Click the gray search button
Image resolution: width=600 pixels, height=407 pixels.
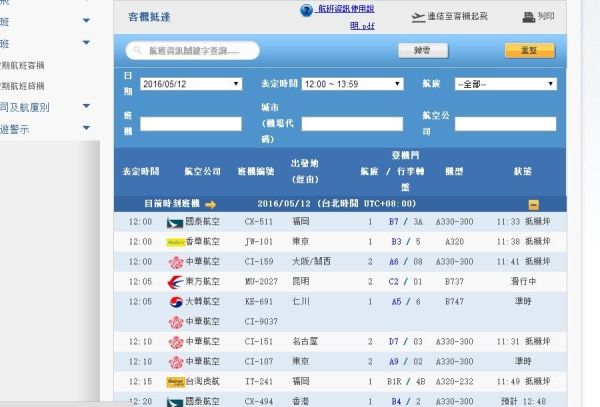[423, 50]
